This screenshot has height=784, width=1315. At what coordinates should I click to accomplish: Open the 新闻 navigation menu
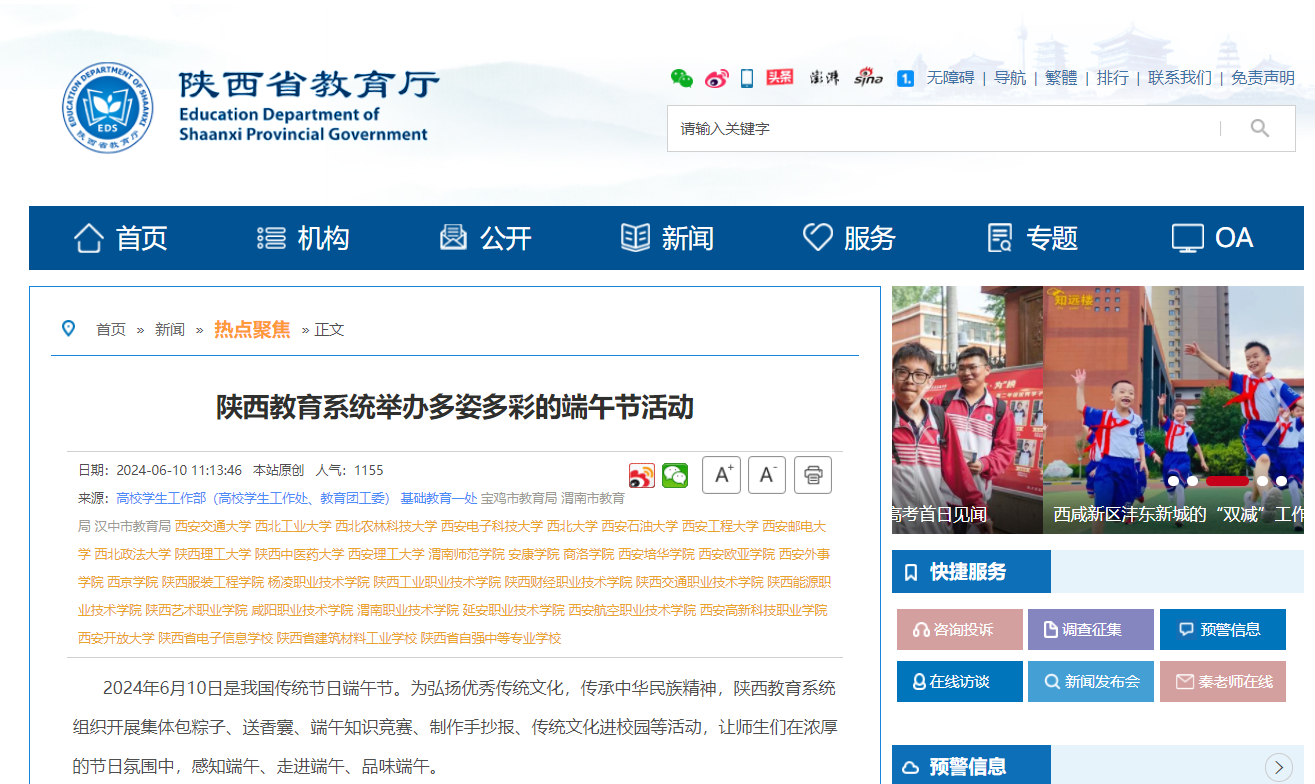(x=667, y=238)
